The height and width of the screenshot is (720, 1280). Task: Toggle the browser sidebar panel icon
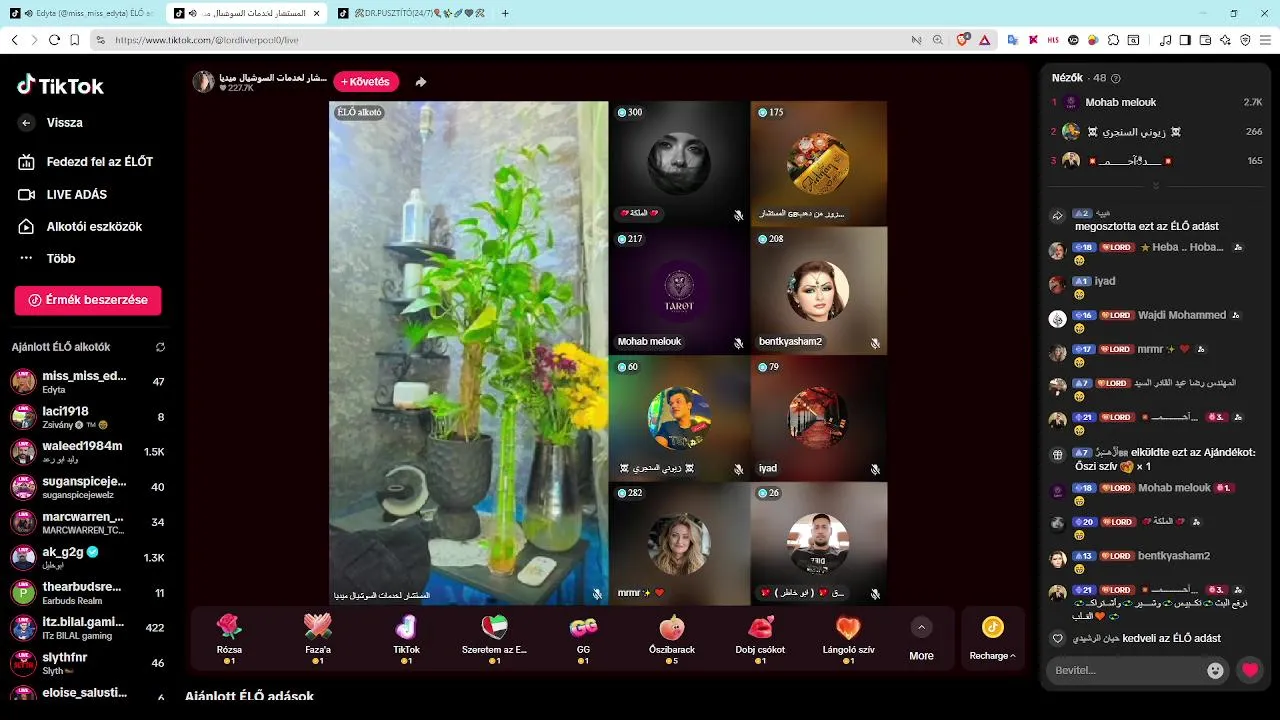(1185, 40)
